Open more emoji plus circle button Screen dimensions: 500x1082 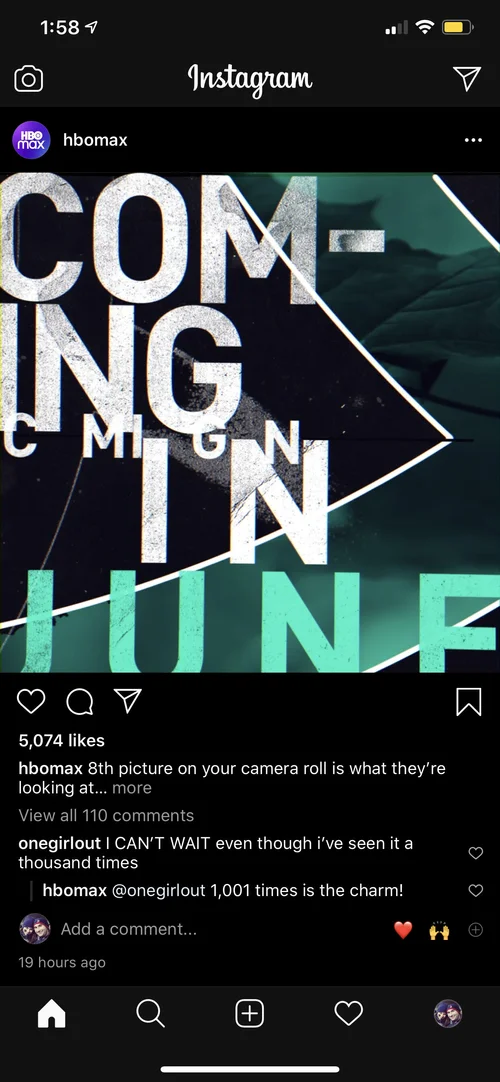[x=476, y=929]
